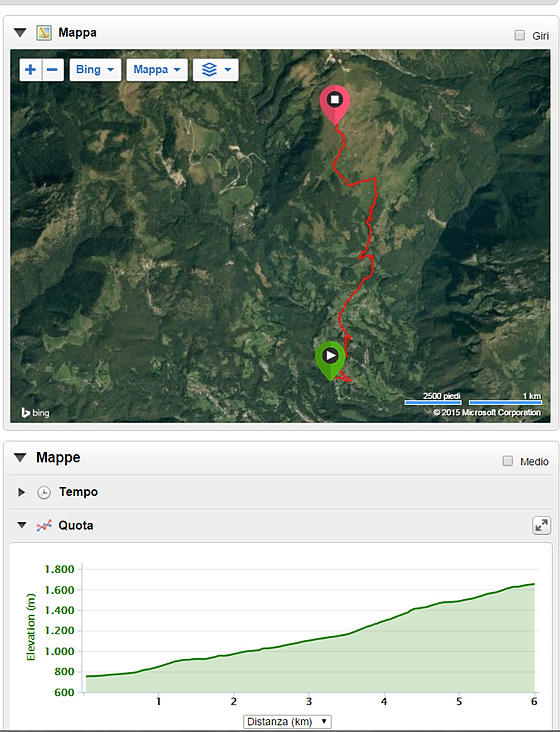Zoom out the map with minus button
This screenshot has width=560, height=732.
(x=53, y=70)
